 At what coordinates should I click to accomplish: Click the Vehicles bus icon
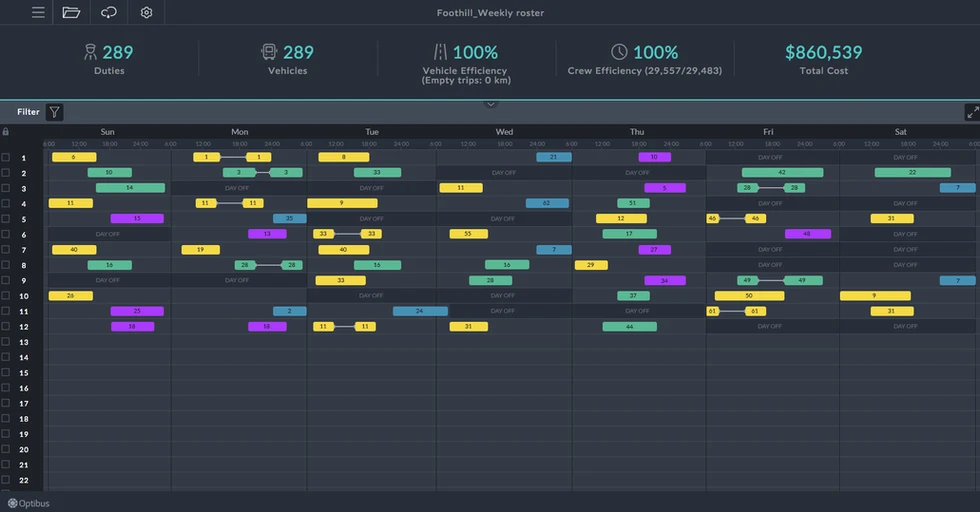269,52
